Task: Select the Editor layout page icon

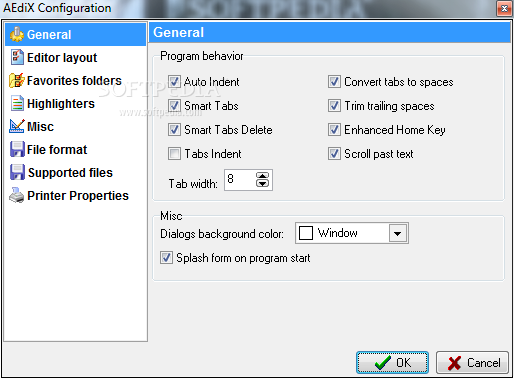Action: pos(17,57)
